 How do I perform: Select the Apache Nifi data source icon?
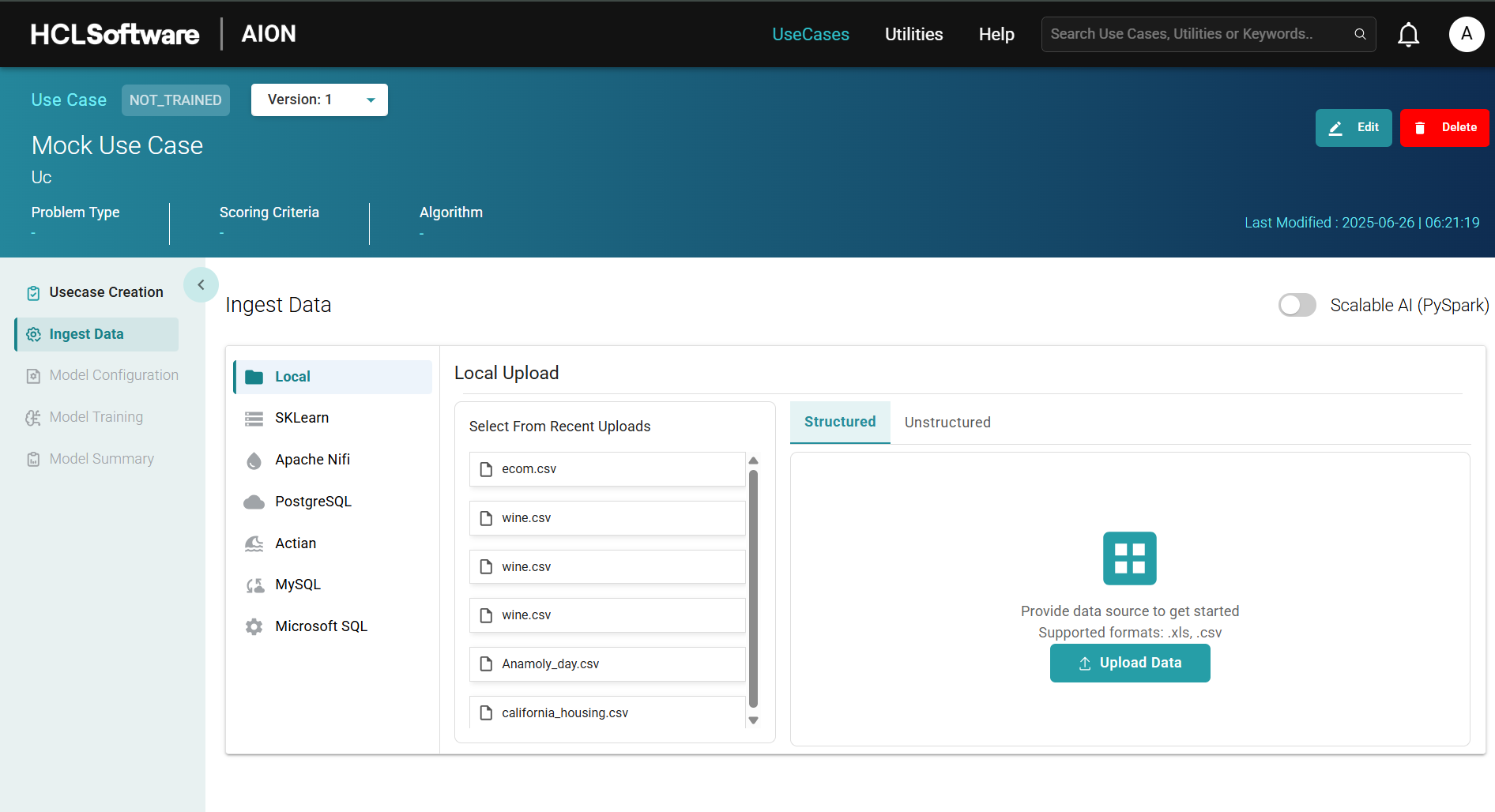[254, 461]
